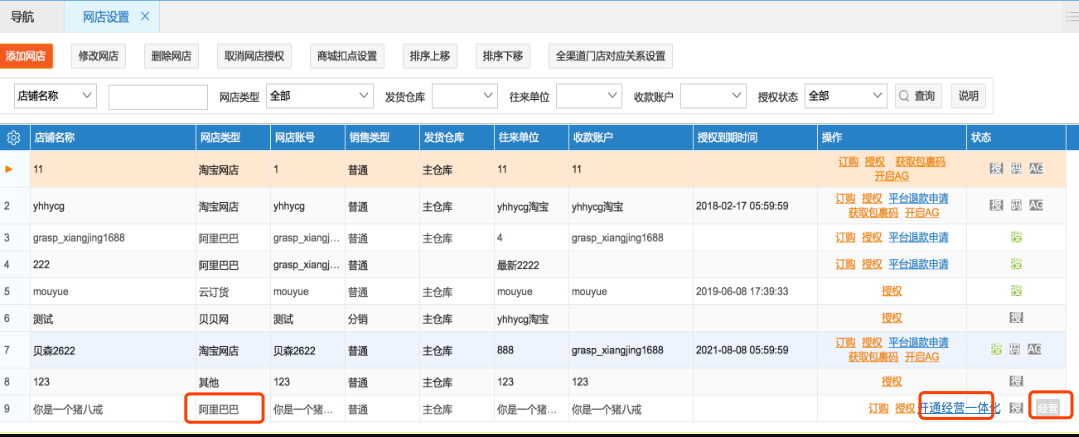Image resolution: width=1079 pixels, height=437 pixels.
Task: Click 授 icon in 你是一个猪八戒 row
Action: pos(1016,408)
